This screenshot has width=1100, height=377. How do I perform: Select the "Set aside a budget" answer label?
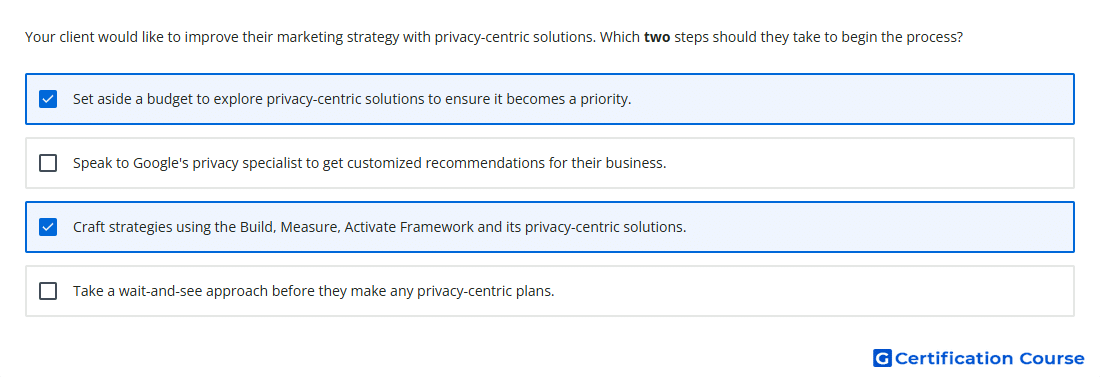(352, 99)
